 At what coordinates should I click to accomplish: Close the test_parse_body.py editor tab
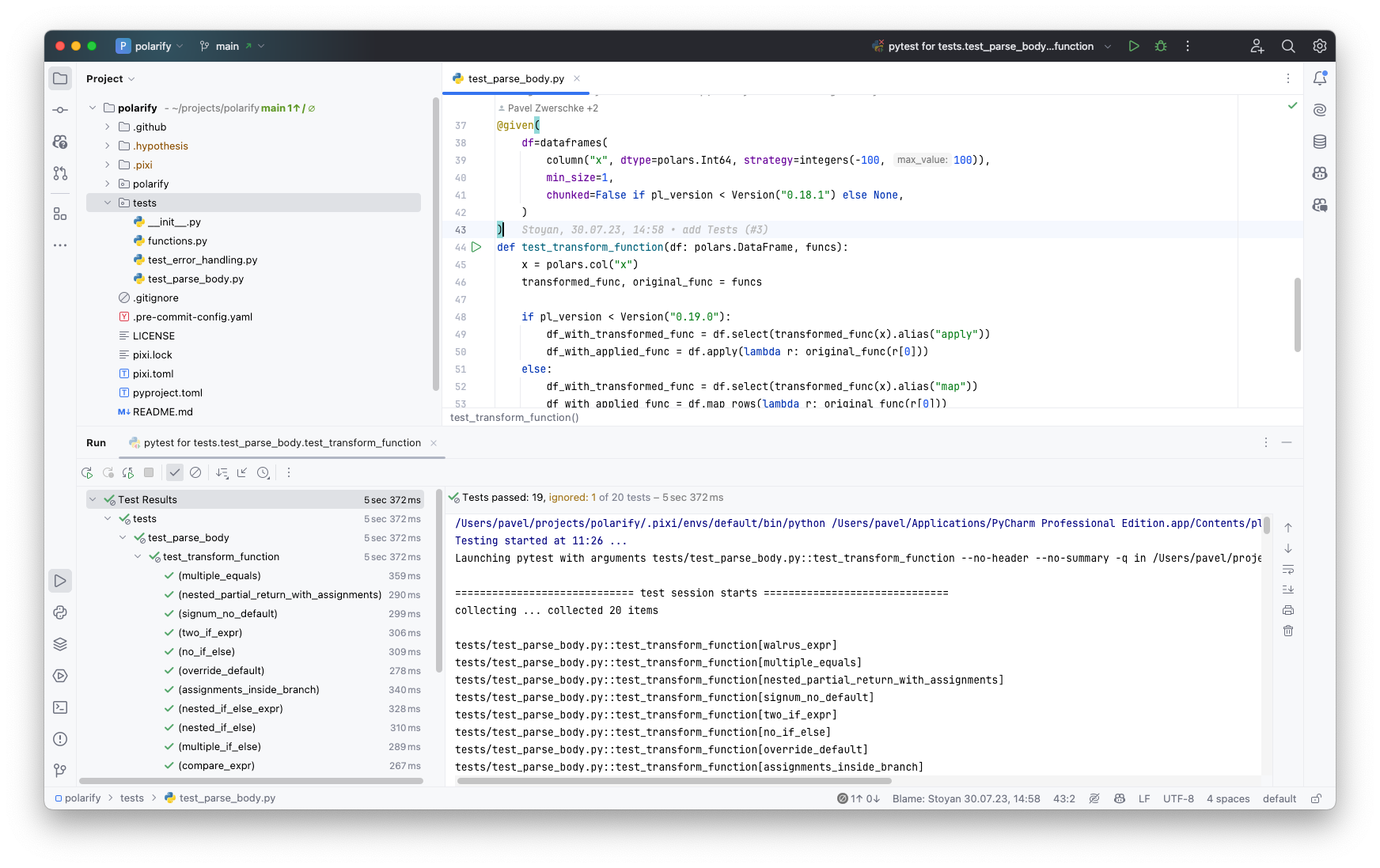click(577, 78)
